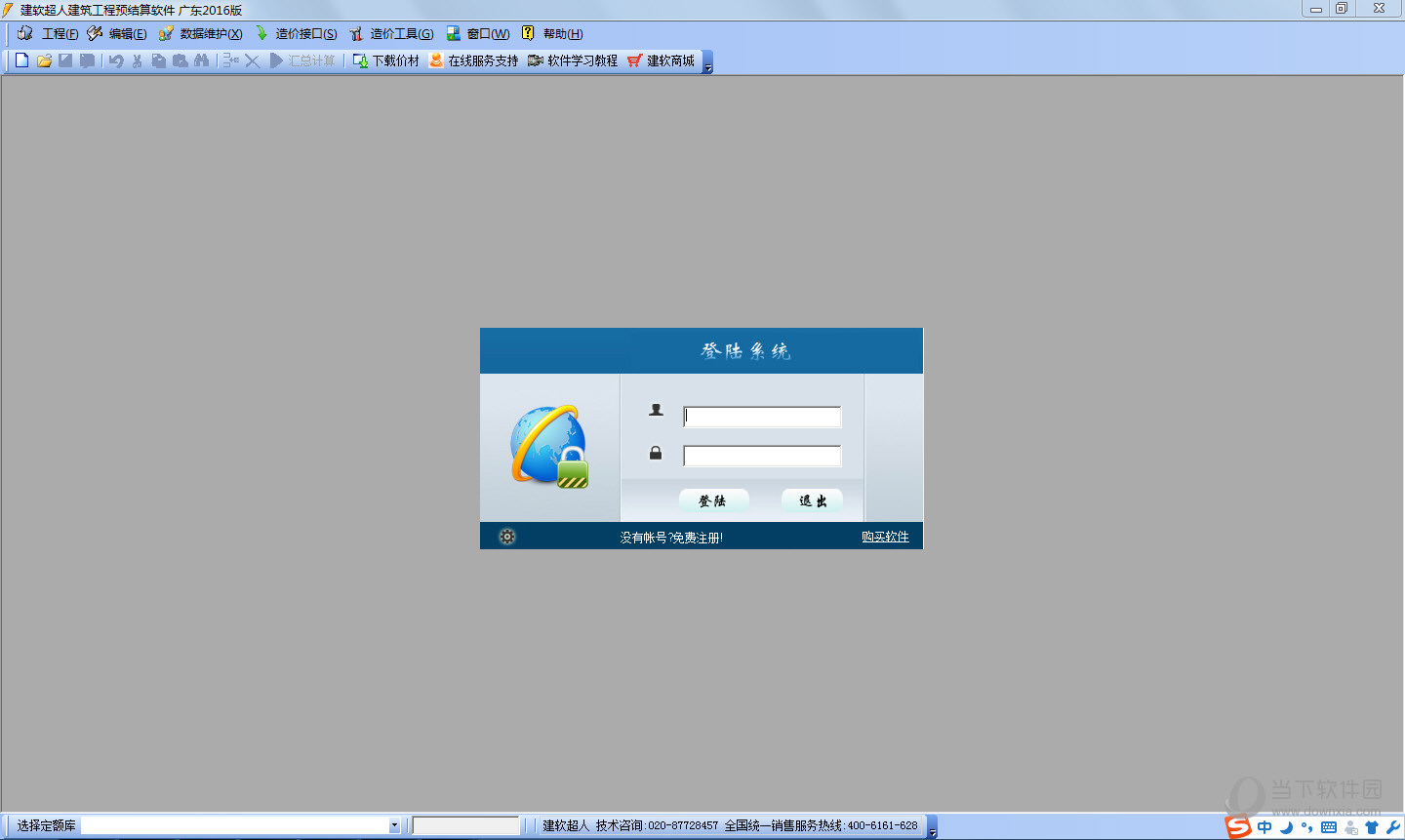1405x840 pixels.
Task: Click the save disk toolbar icon
Action: tap(65, 60)
